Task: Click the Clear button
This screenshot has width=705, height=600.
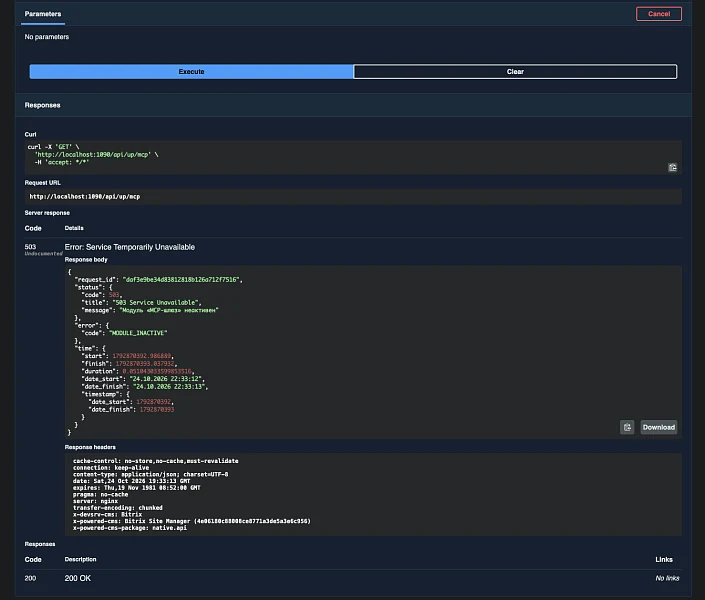Action: pyautogui.click(x=515, y=72)
